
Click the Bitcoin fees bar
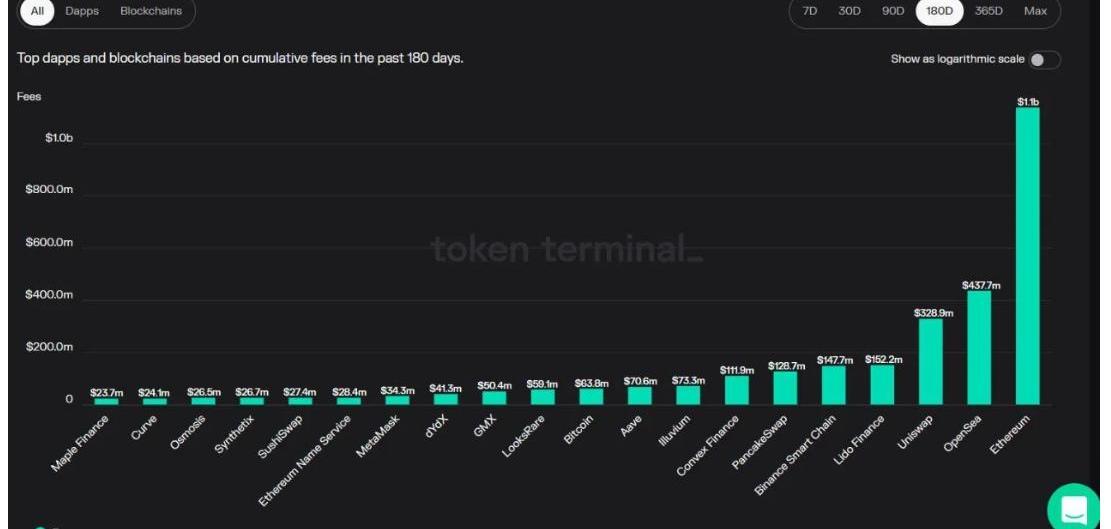point(591,396)
